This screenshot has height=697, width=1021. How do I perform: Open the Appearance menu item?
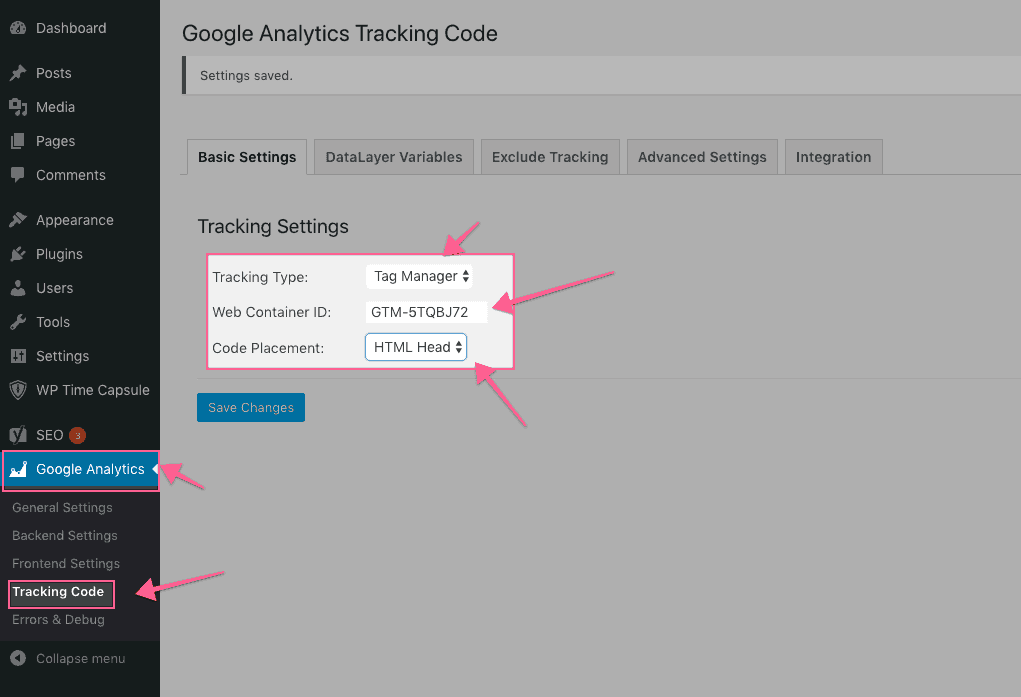[x=79, y=220]
